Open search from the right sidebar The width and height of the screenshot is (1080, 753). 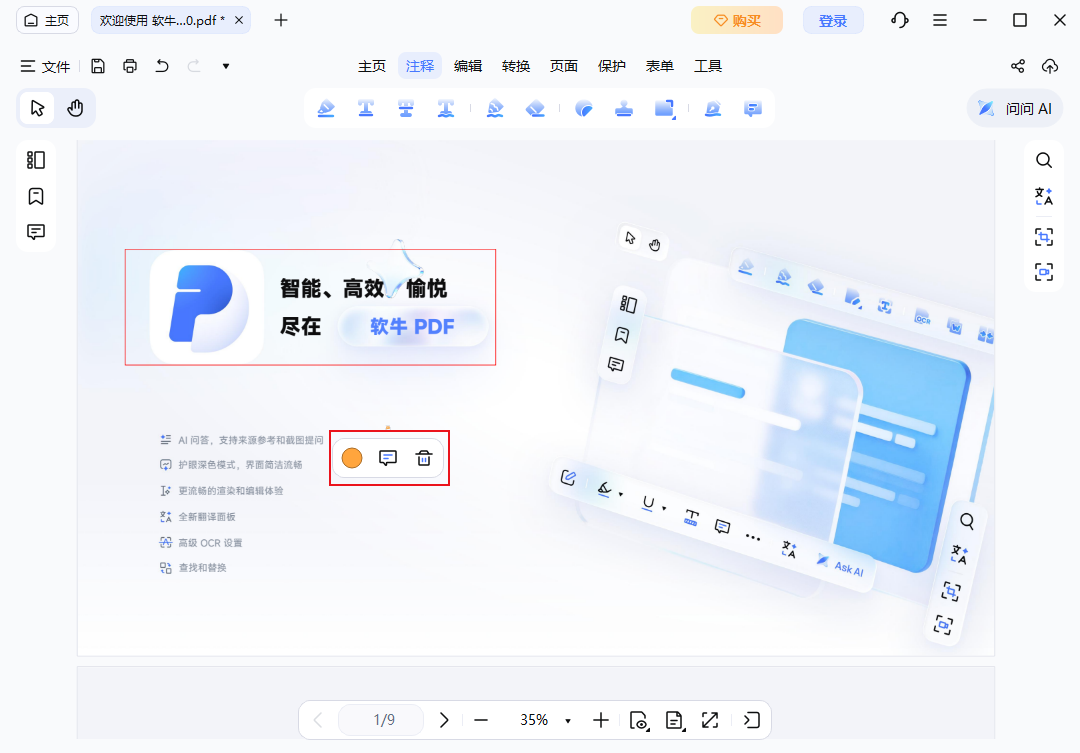(x=1043, y=160)
